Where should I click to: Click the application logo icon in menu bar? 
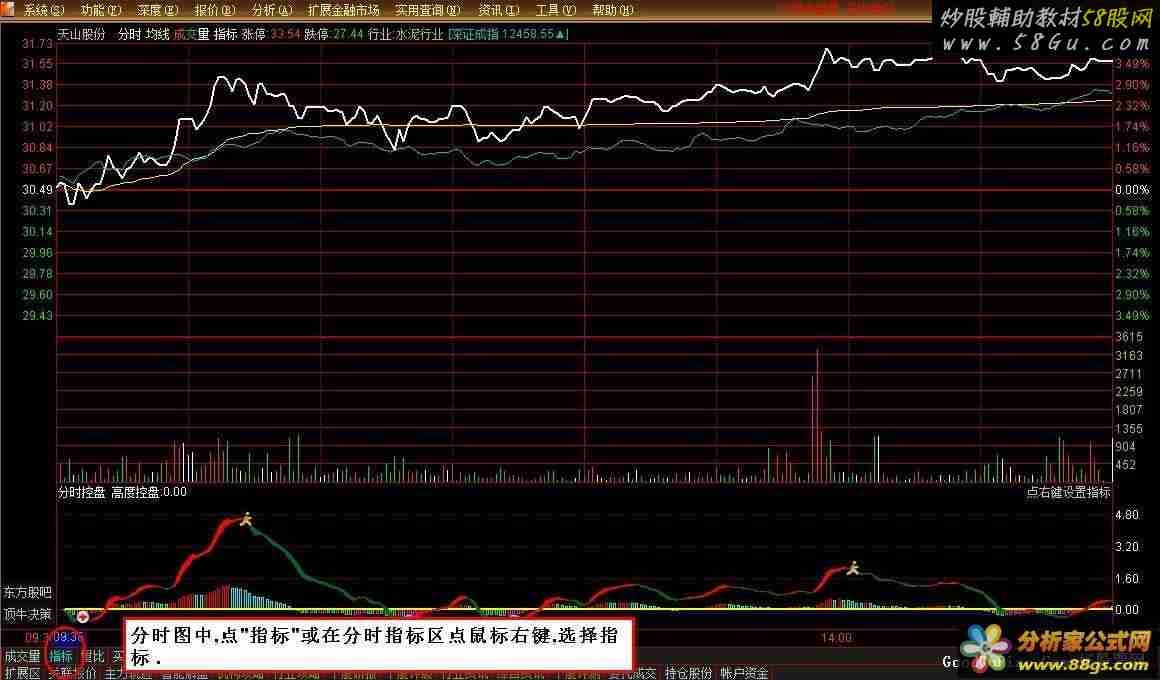pos(7,10)
